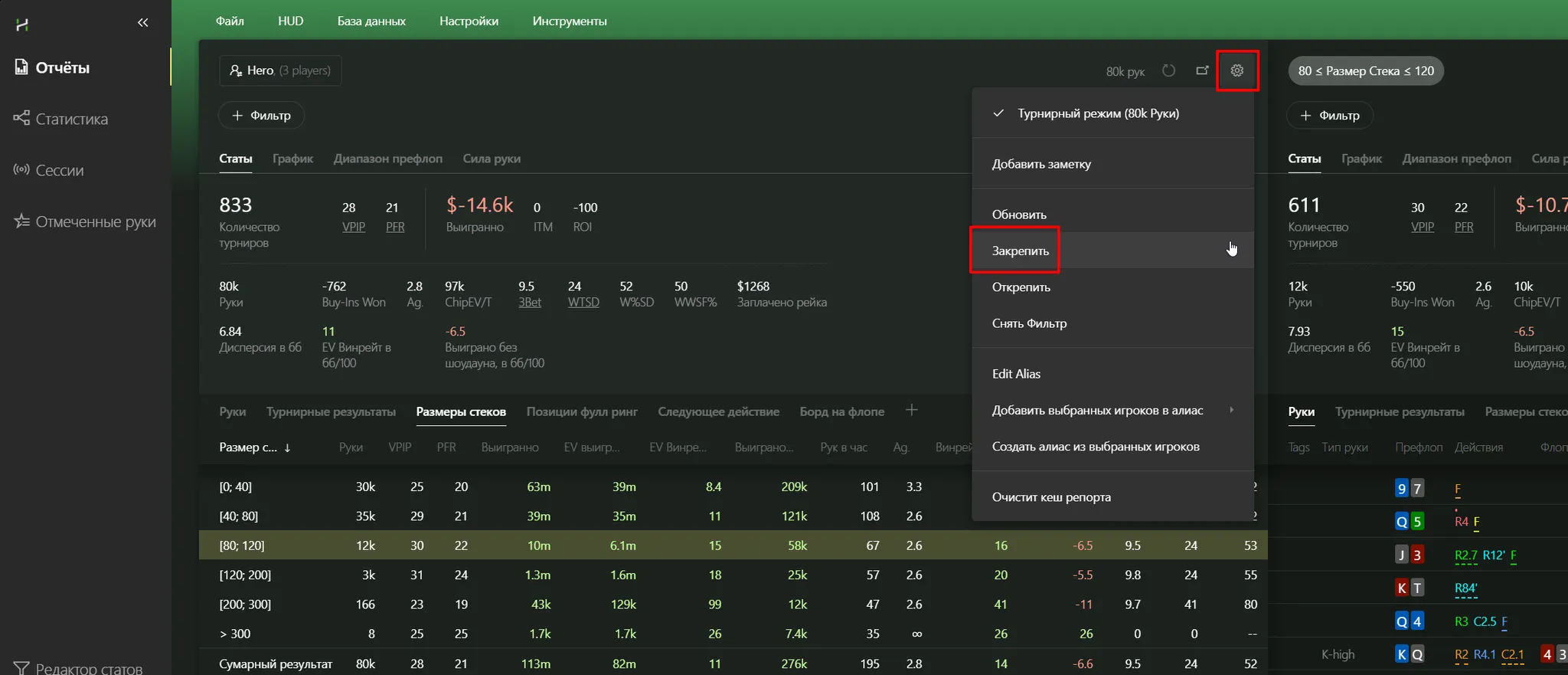
Task: Sort by Размер стека column header
Action: [x=254, y=447]
